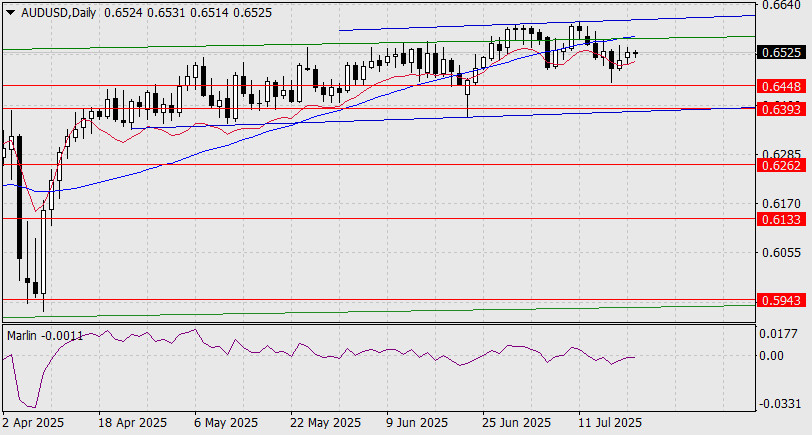This screenshot has width=812, height=435.
Task: Select the 0.6055 price scale value
Action: click(781, 252)
